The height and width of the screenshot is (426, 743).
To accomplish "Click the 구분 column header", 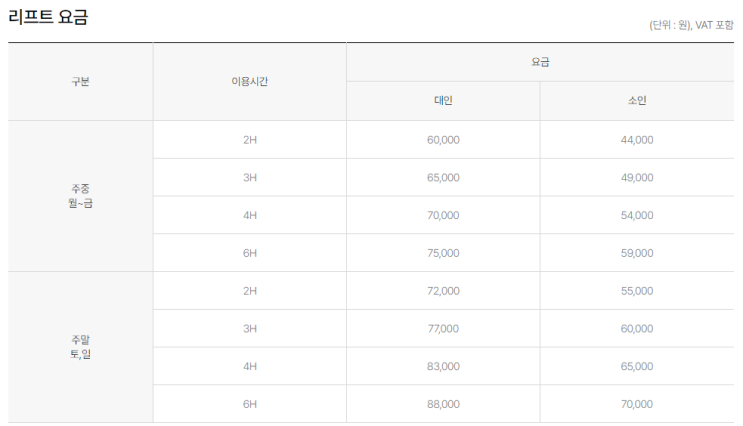I will pos(80,81).
